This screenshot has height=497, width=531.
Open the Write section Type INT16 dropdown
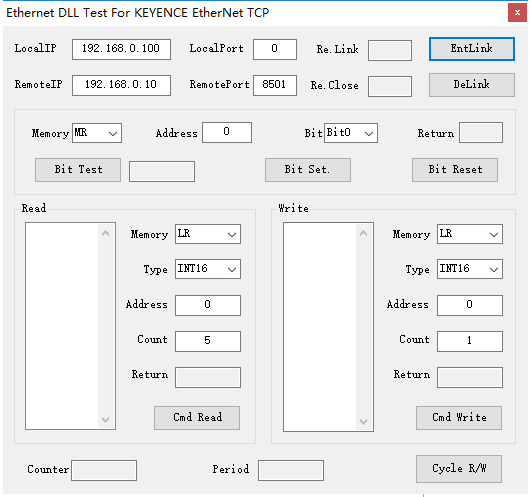(470, 269)
